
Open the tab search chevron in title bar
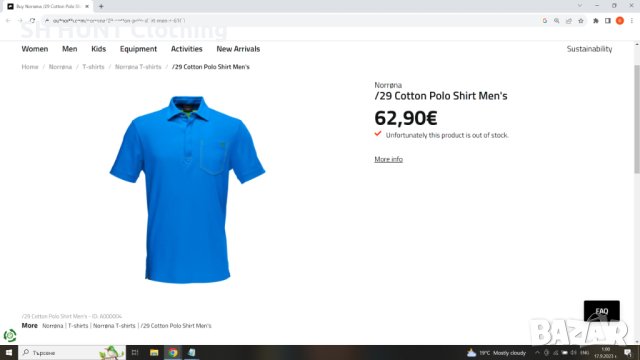click(580, 6)
